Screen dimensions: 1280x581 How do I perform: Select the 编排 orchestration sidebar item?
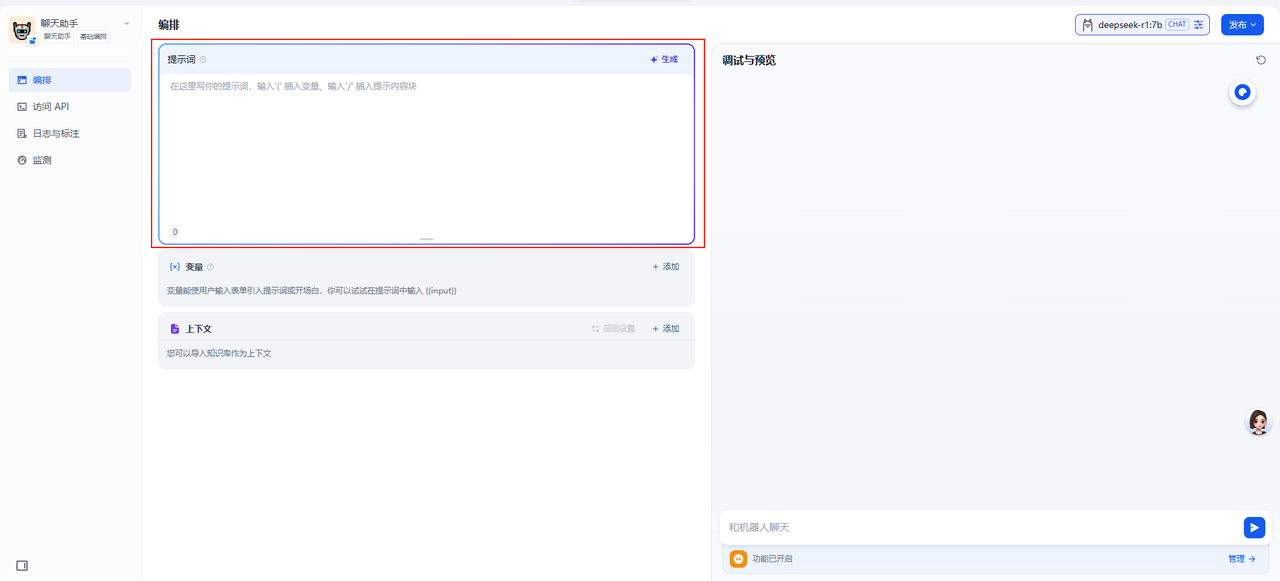coord(41,80)
